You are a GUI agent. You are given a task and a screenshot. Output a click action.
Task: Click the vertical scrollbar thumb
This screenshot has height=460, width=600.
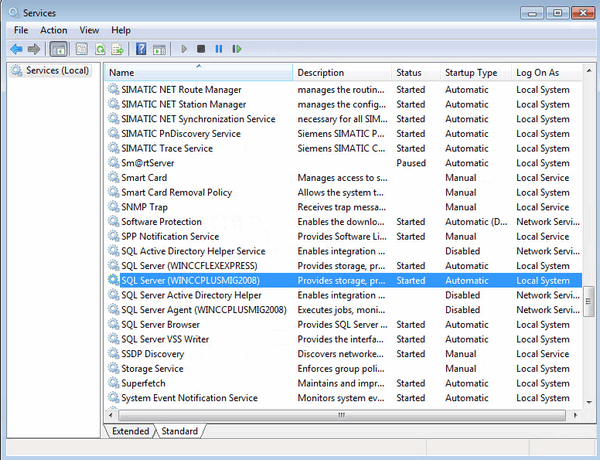(589, 302)
